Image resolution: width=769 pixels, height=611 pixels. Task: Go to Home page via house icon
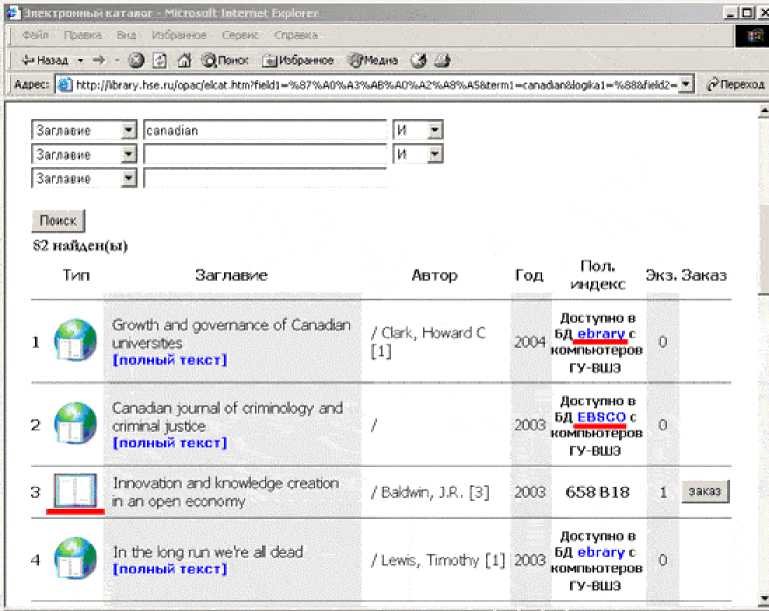(x=184, y=60)
